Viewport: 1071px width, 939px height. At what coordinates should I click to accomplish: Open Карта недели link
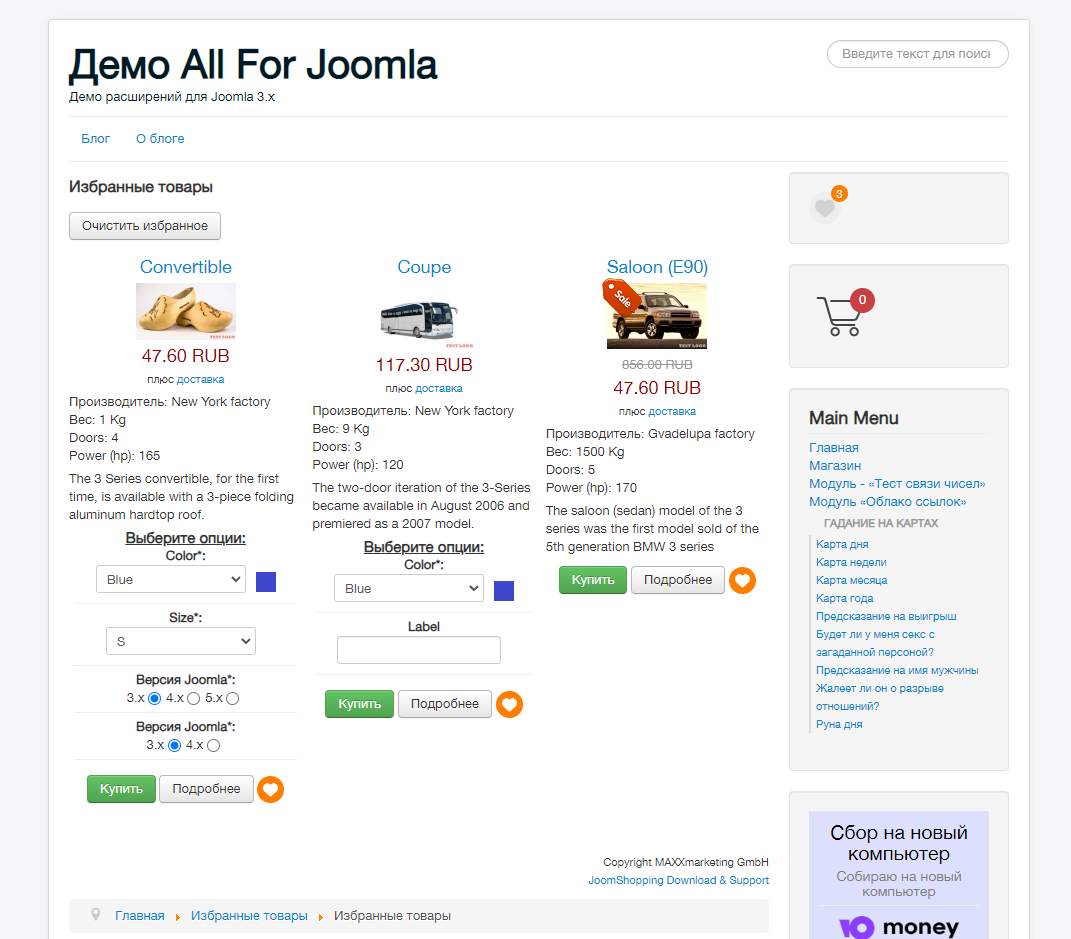[x=851, y=563]
